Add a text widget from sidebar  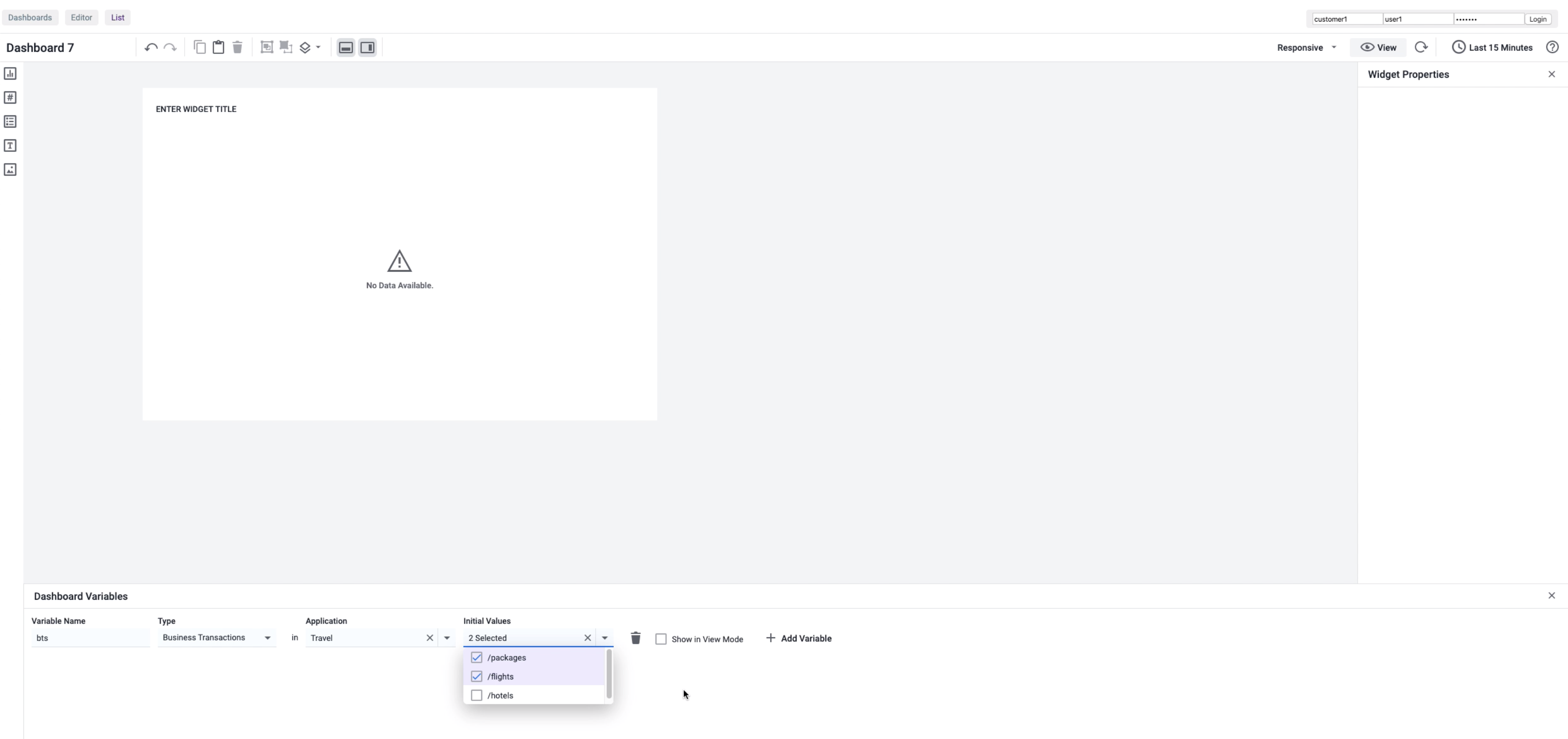tap(10, 146)
